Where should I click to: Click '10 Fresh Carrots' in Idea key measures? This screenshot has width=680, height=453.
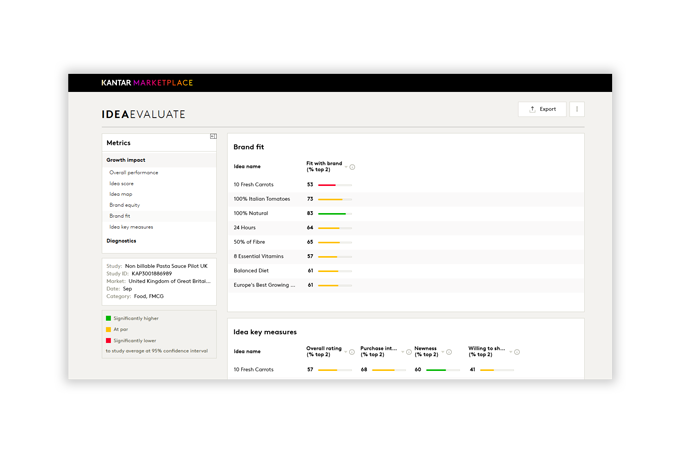(x=253, y=370)
